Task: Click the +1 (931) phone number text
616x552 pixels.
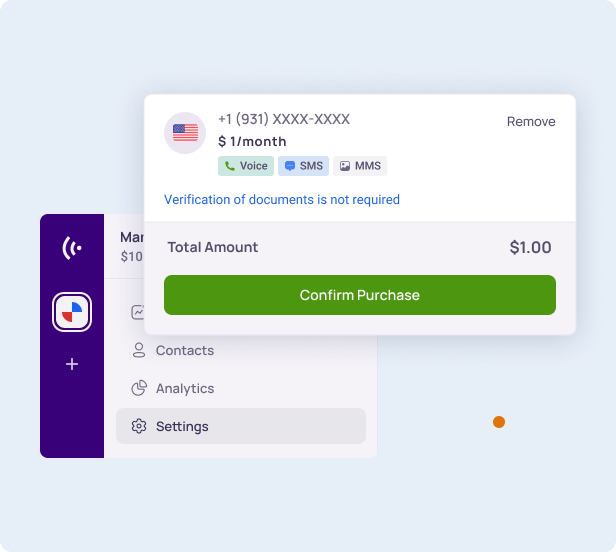Action: pyautogui.click(x=284, y=119)
